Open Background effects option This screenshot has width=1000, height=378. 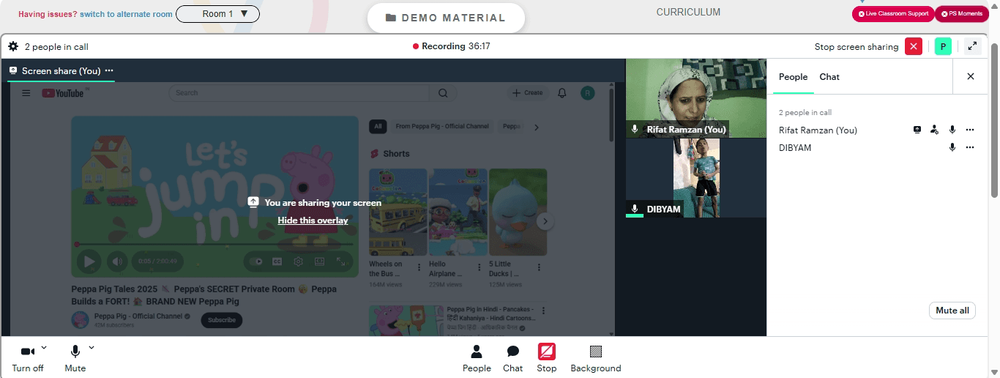click(596, 358)
